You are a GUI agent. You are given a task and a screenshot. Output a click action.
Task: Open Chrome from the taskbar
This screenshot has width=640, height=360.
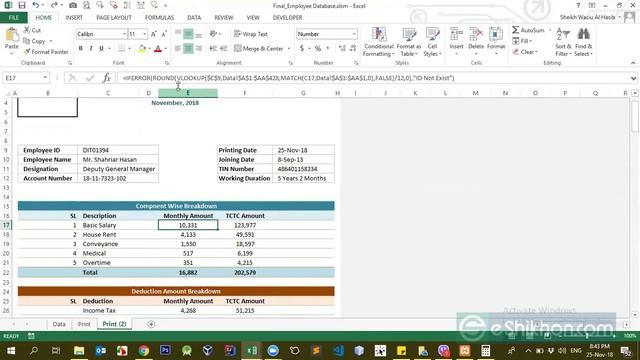click(143, 350)
